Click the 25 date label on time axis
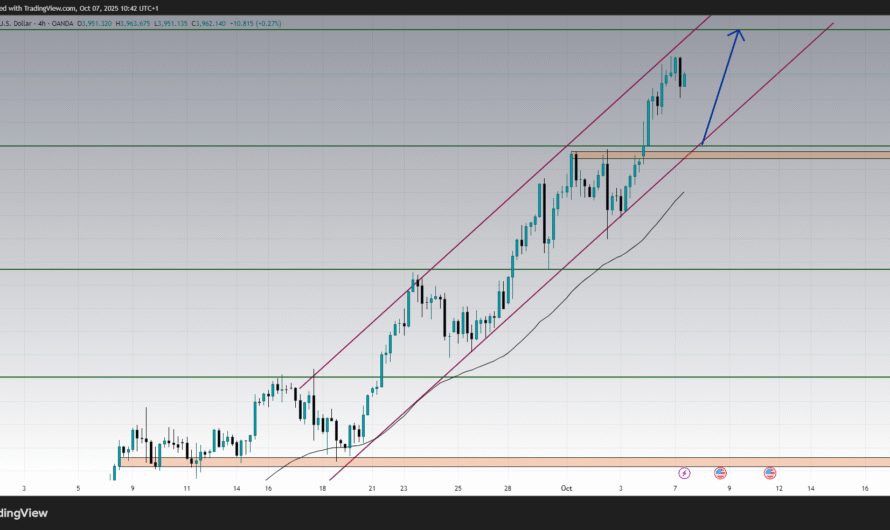The width and height of the screenshot is (890, 530). pyautogui.click(x=458, y=489)
